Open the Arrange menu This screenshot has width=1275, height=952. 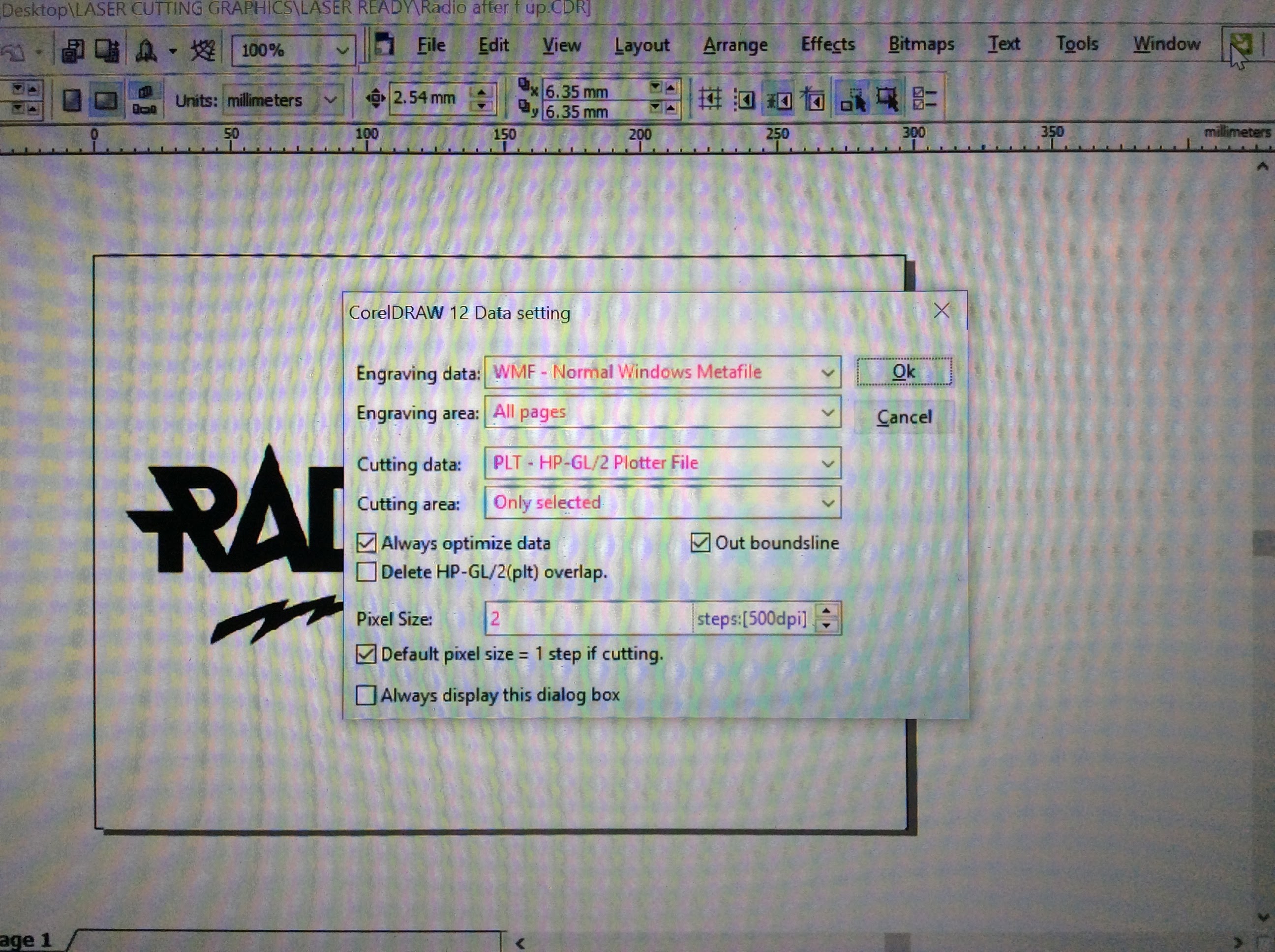pos(735,45)
